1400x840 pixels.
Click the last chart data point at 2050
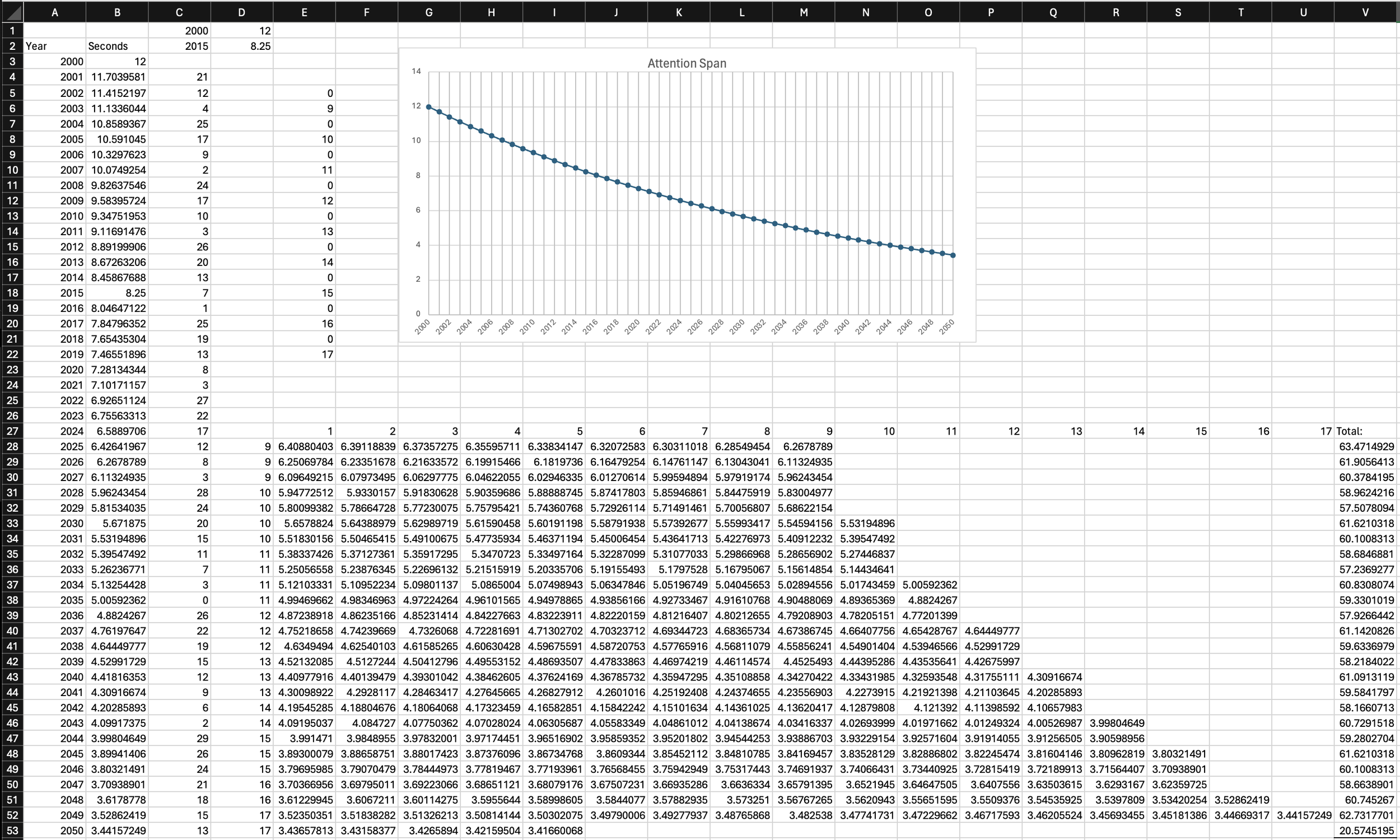coord(953,255)
